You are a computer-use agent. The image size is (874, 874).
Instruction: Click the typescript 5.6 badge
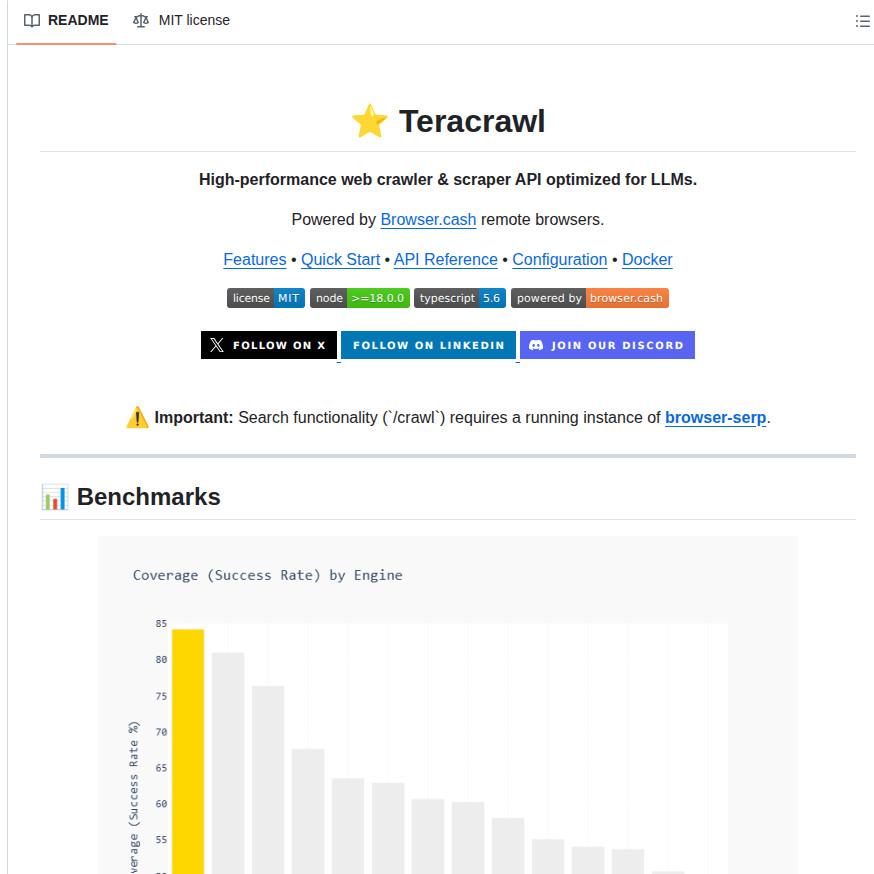[x=459, y=297]
